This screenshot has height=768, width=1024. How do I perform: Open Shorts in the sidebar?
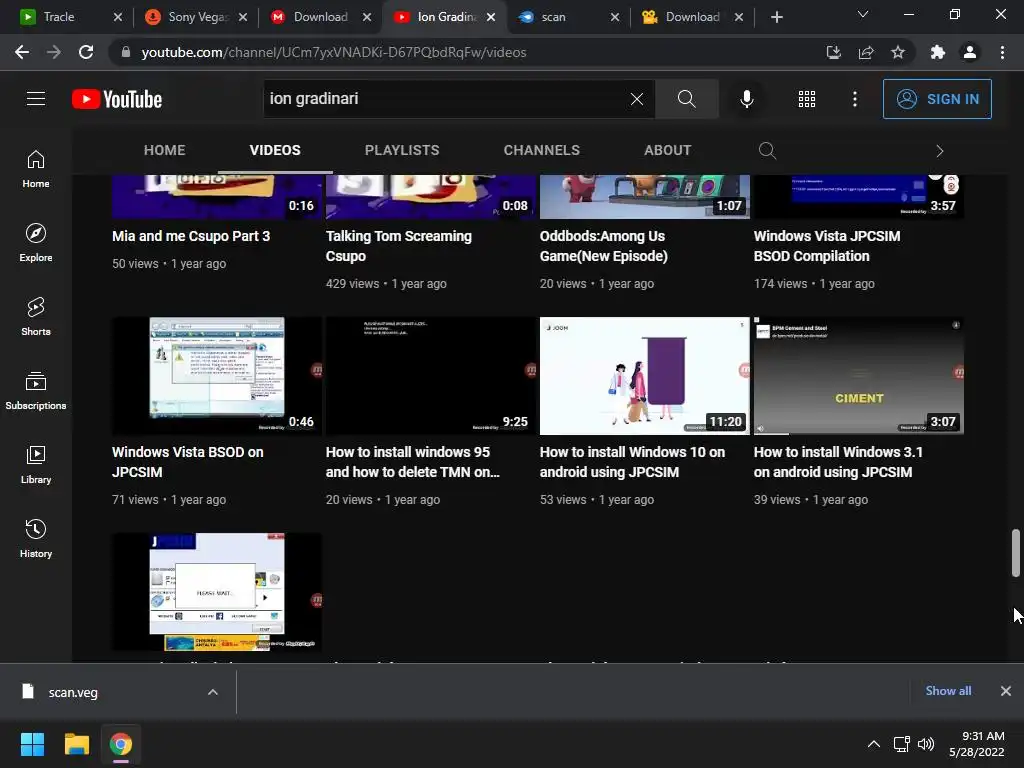point(36,317)
